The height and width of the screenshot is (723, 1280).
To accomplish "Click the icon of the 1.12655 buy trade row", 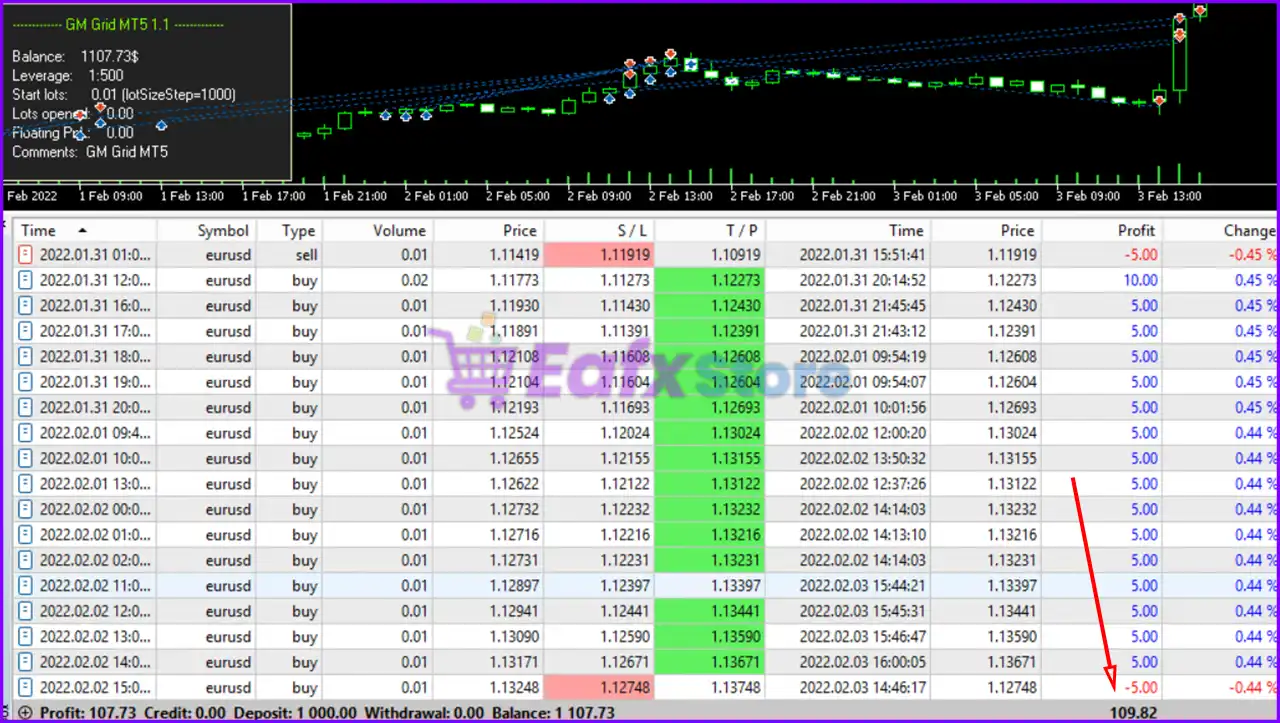I will point(27,459).
